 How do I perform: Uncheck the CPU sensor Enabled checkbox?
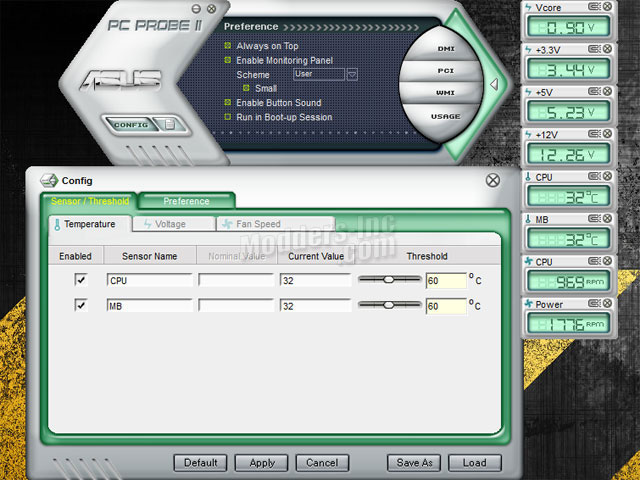tap(81, 280)
